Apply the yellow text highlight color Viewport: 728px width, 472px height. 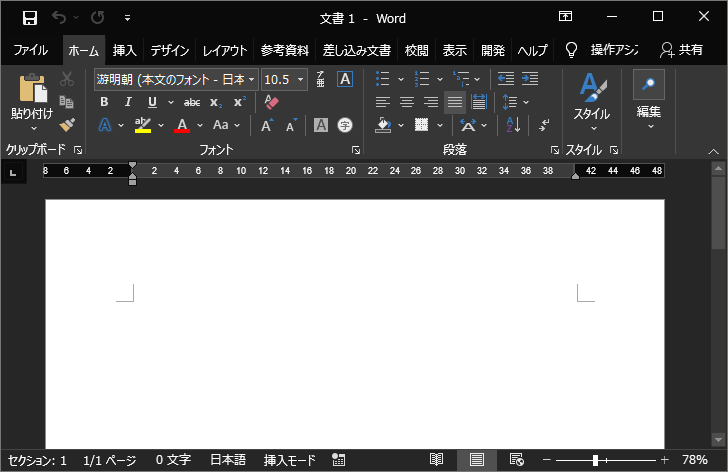tap(143, 125)
